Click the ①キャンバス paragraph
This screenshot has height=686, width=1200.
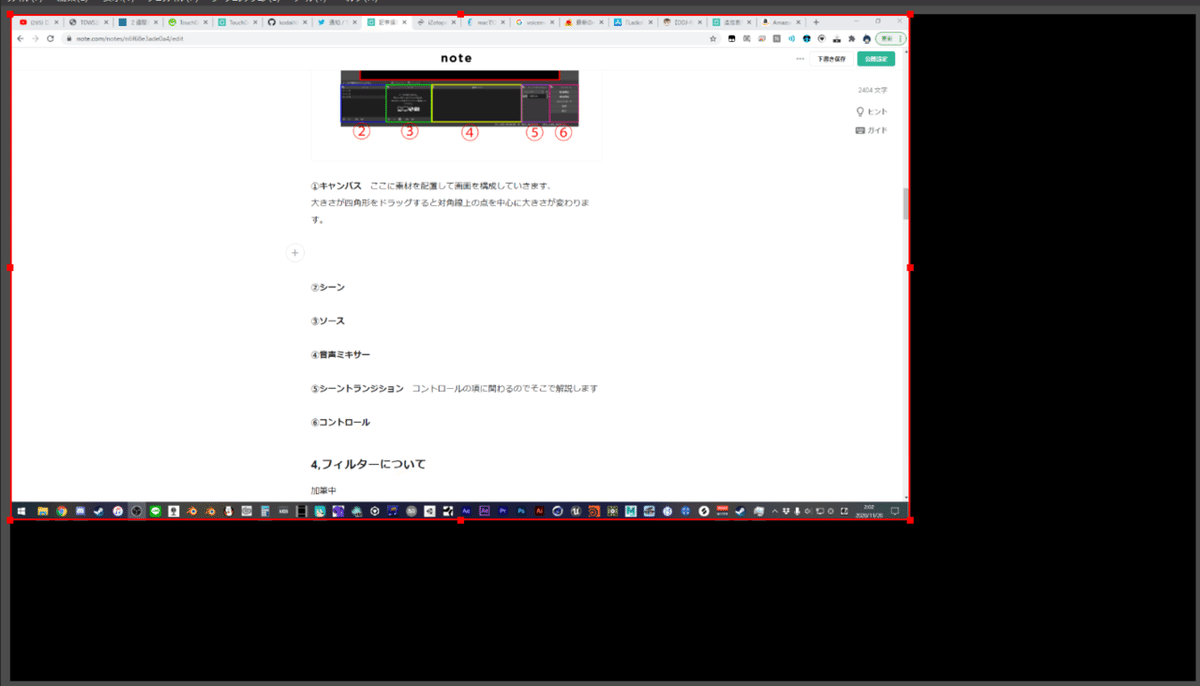[x=450, y=202]
